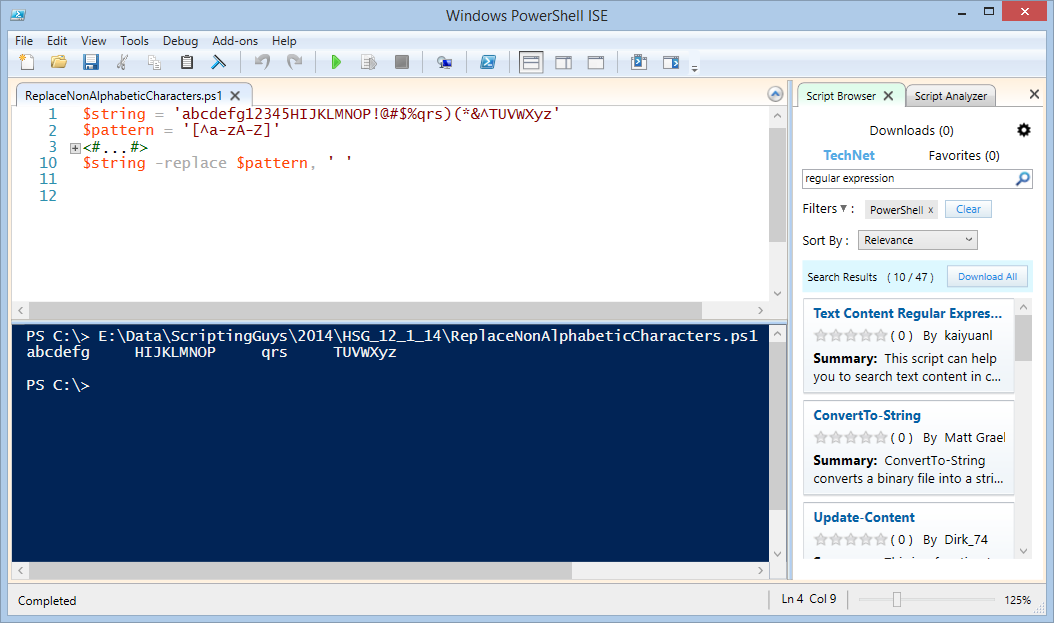Image resolution: width=1054 pixels, height=623 pixels.
Task: Launch PowerShell.exe console from toolbar
Action: (x=488, y=63)
